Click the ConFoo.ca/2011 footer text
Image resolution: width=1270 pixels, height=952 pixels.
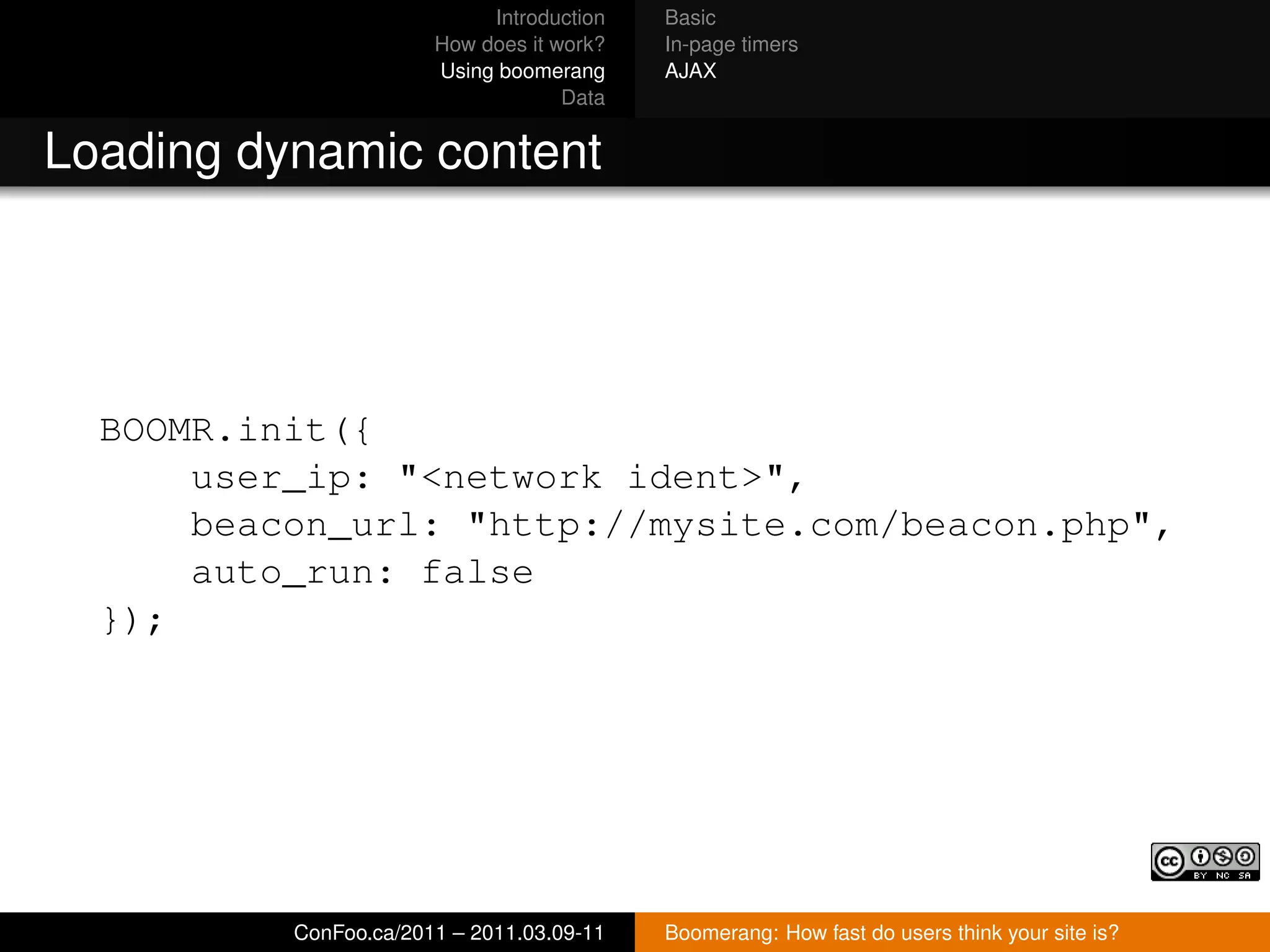pos(449,933)
